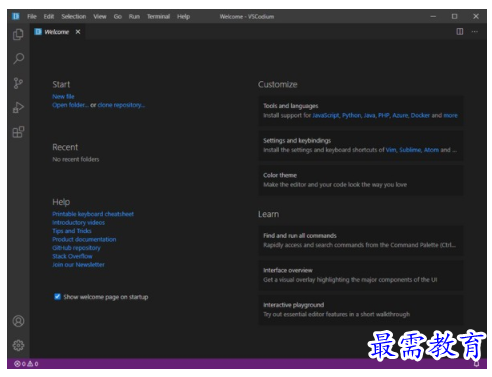Open the editor More Actions ellipsis
This screenshot has width=492, height=377.
pos(475,32)
